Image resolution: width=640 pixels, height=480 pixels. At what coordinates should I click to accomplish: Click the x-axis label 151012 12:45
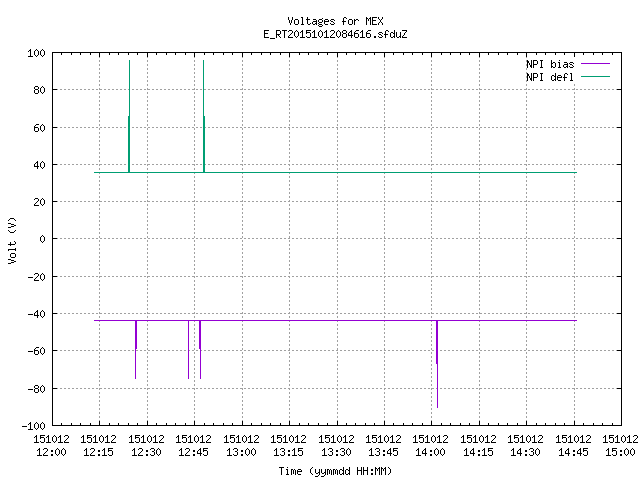tap(193, 446)
